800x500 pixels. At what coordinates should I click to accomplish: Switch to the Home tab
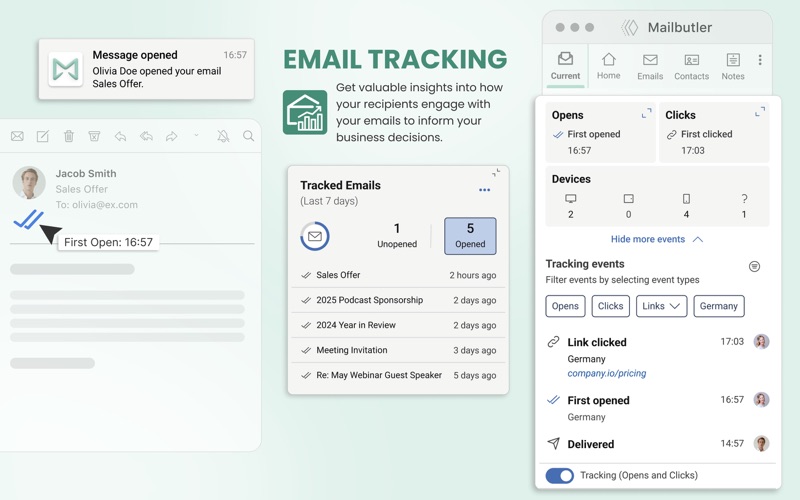tap(609, 66)
